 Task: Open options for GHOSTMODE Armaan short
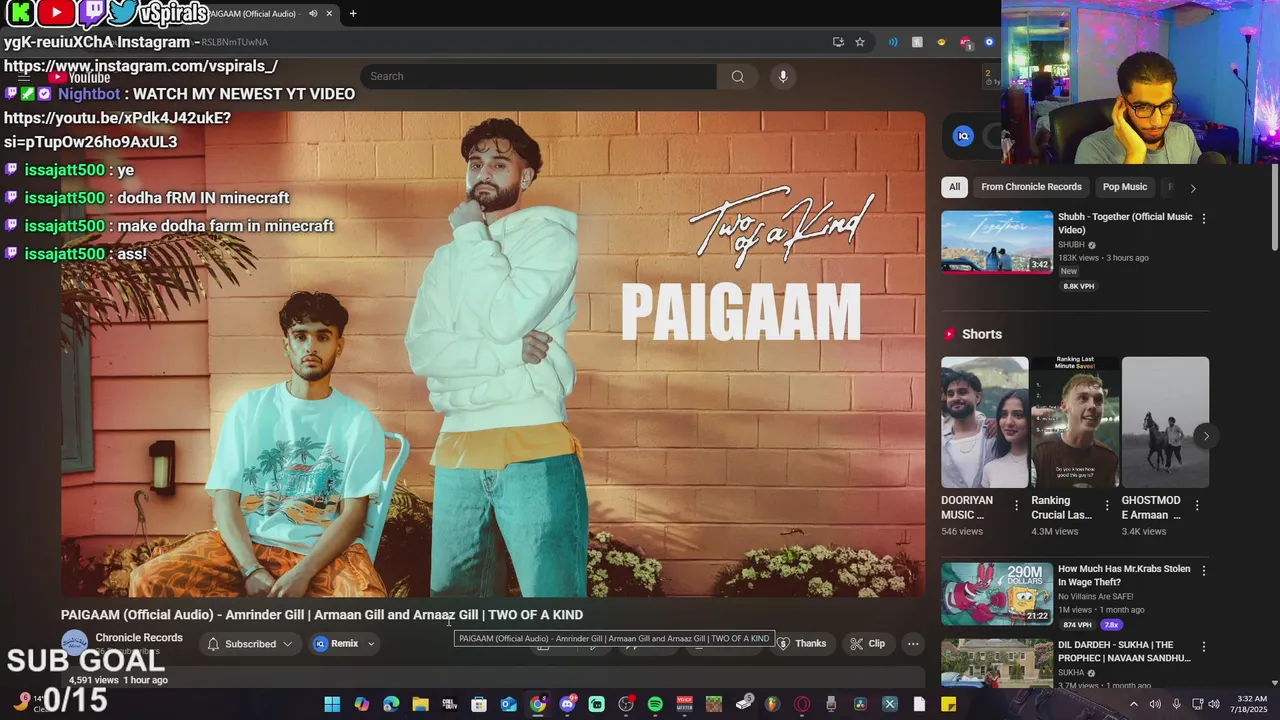(1196, 505)
